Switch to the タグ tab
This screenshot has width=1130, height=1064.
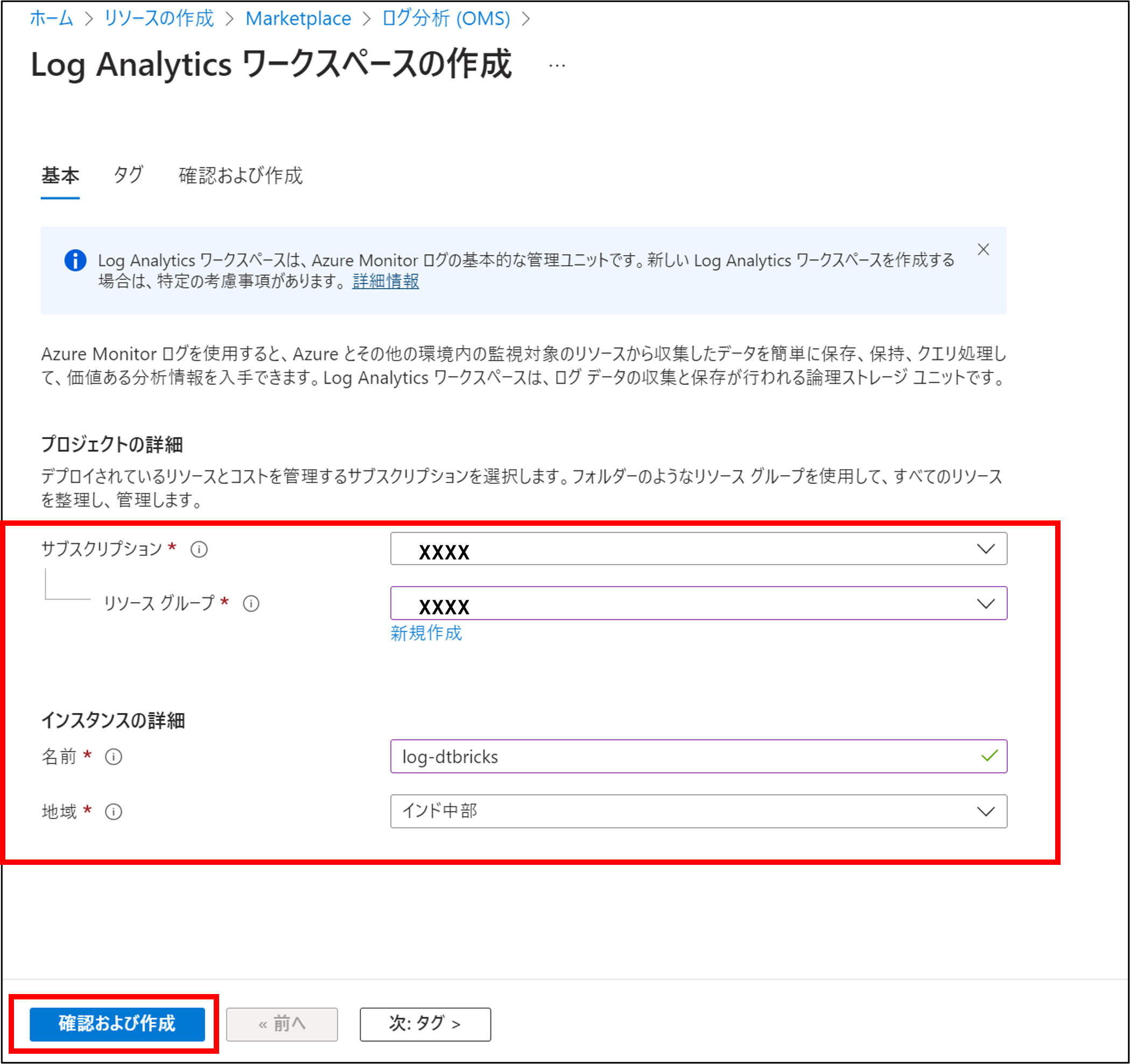coord(129,175)
